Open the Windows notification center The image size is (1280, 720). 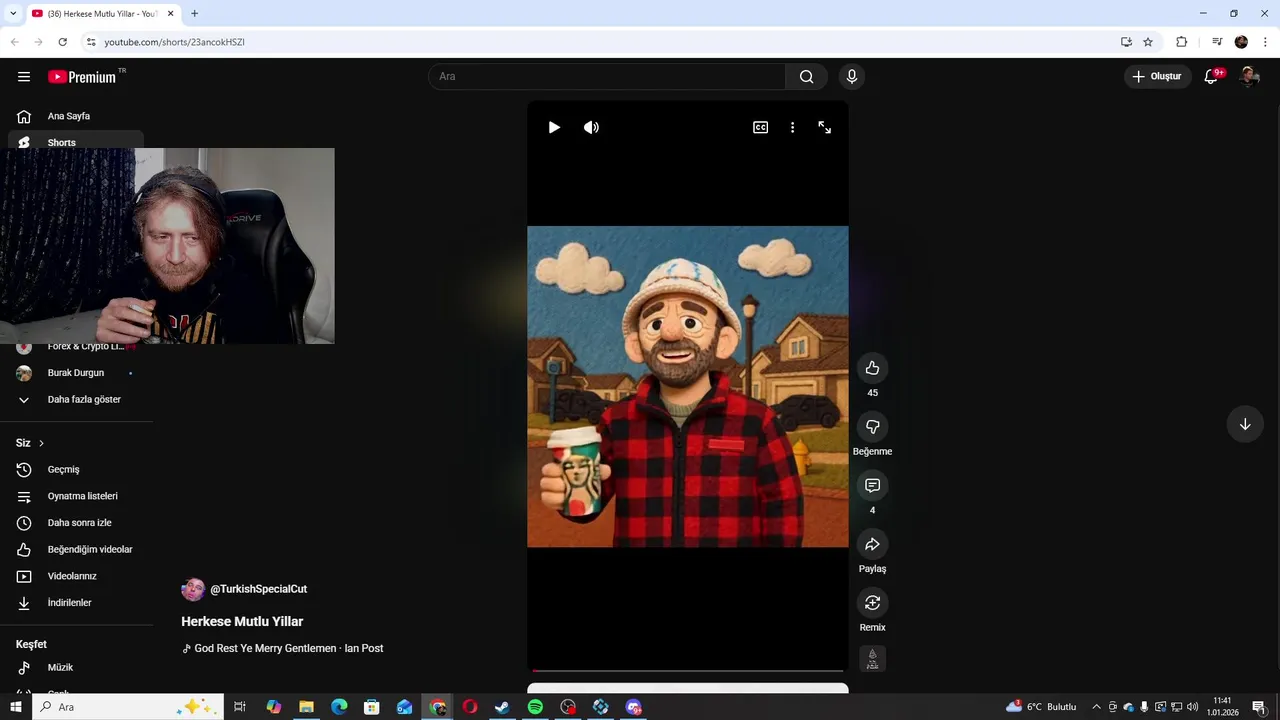coord(1259,707)
